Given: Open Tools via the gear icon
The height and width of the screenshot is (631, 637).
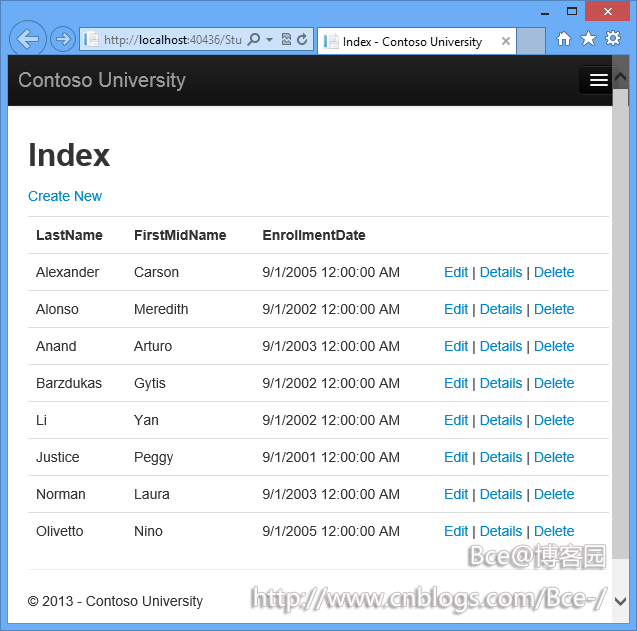Looking at the screenshot, I should [x=613, y=39].
